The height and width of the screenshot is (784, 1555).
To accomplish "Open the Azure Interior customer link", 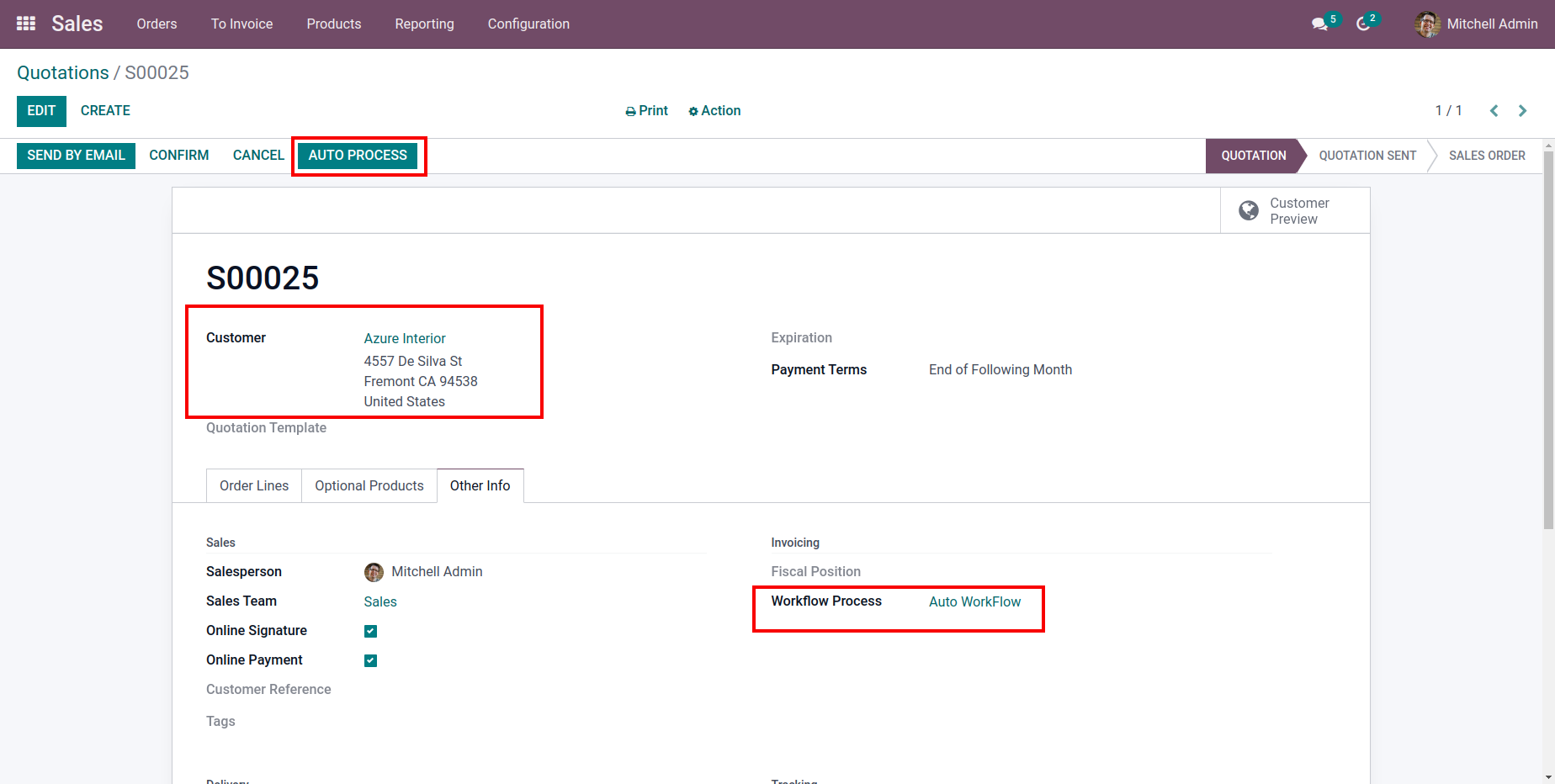I will coord(405,338).
